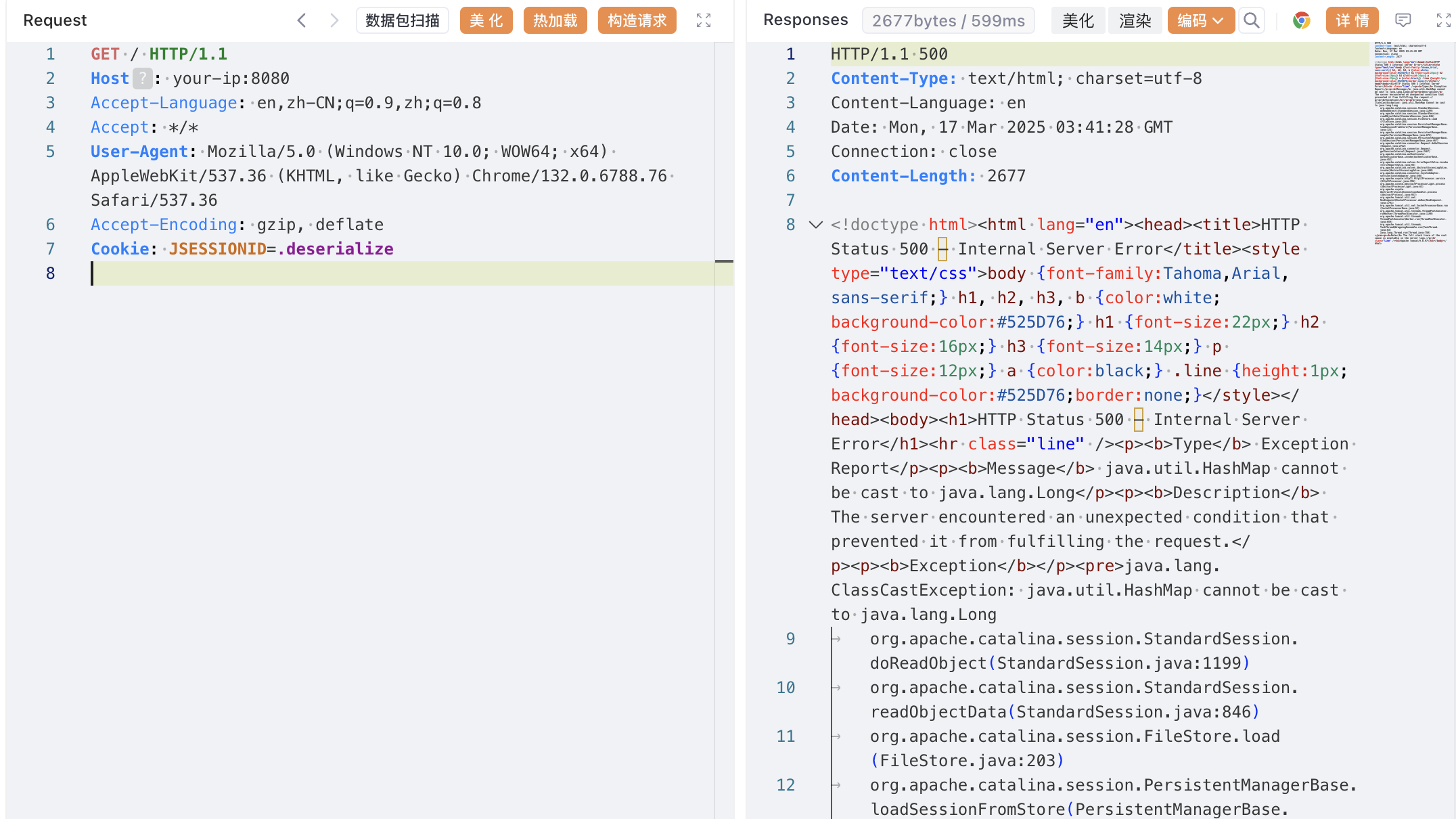Go to the previous request with the left arrow
Image resolution: width=1456 pixels, height=819 pixels.
[302, 20]
